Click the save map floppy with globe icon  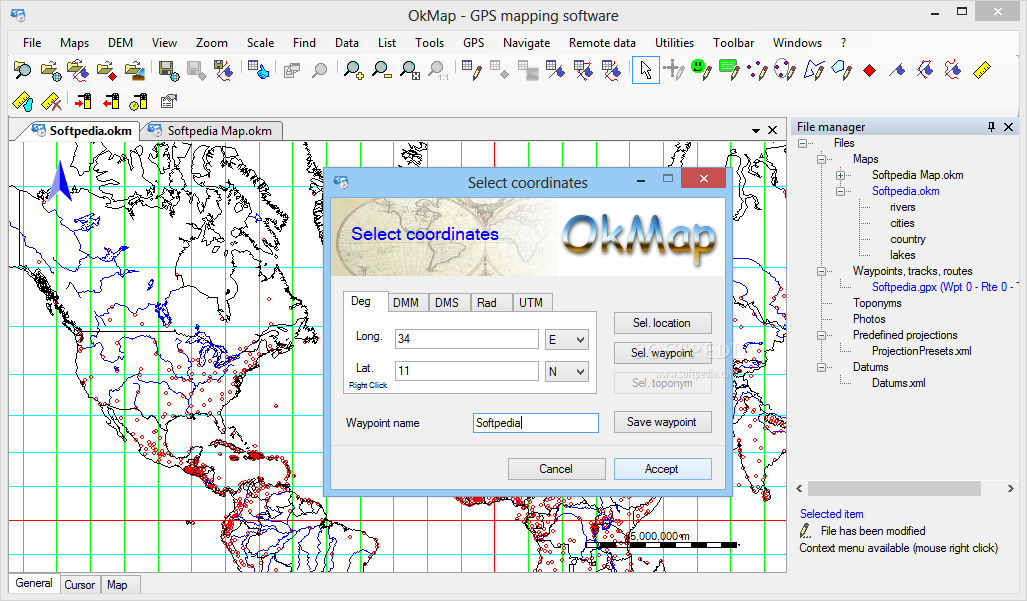168,69
